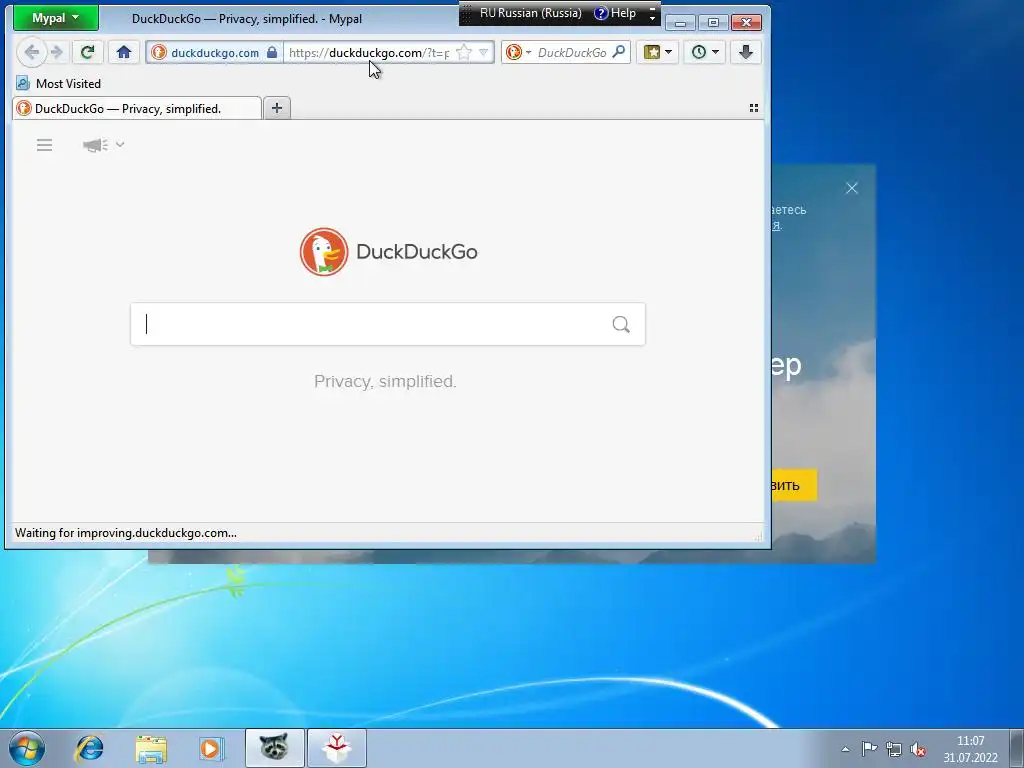Click the magnifier in toolbar search box

tap(618, 52)
